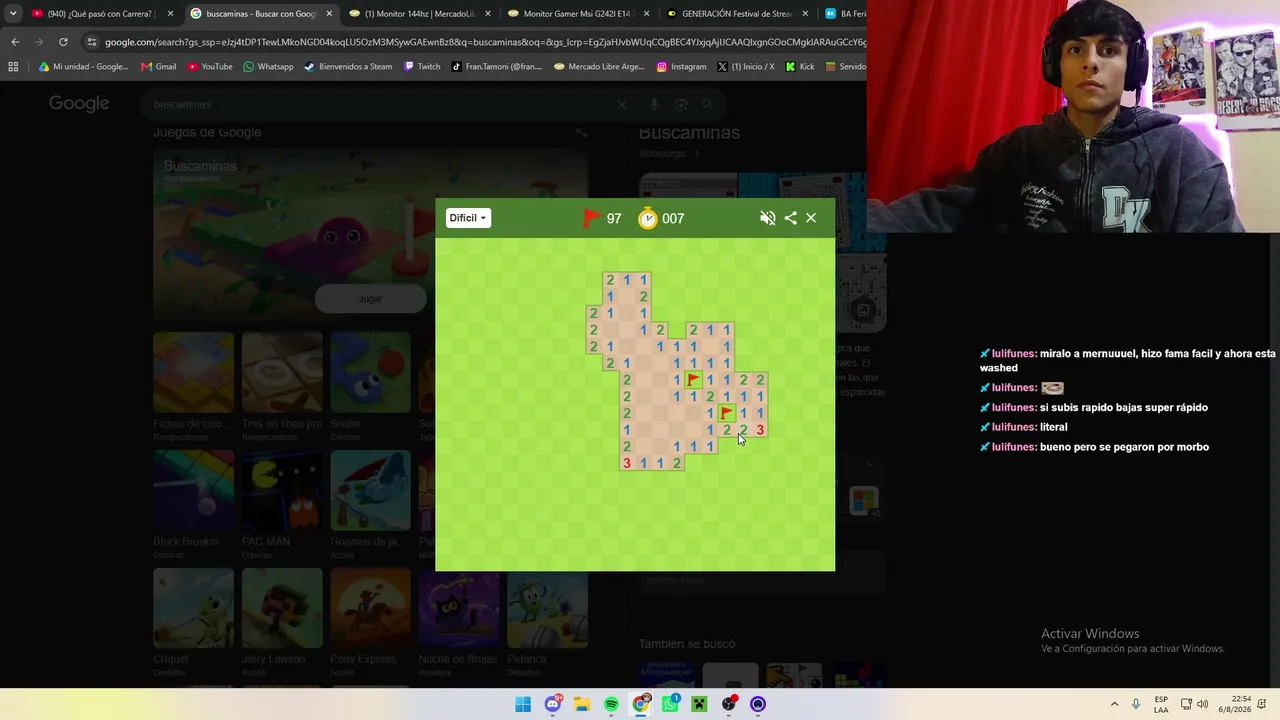Open Minecraft from the taskbar
This screenshot has width=1280, height=720.
[699, 704]
